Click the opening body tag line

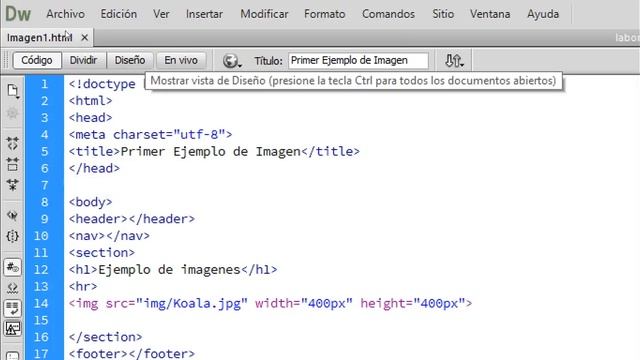90,202
